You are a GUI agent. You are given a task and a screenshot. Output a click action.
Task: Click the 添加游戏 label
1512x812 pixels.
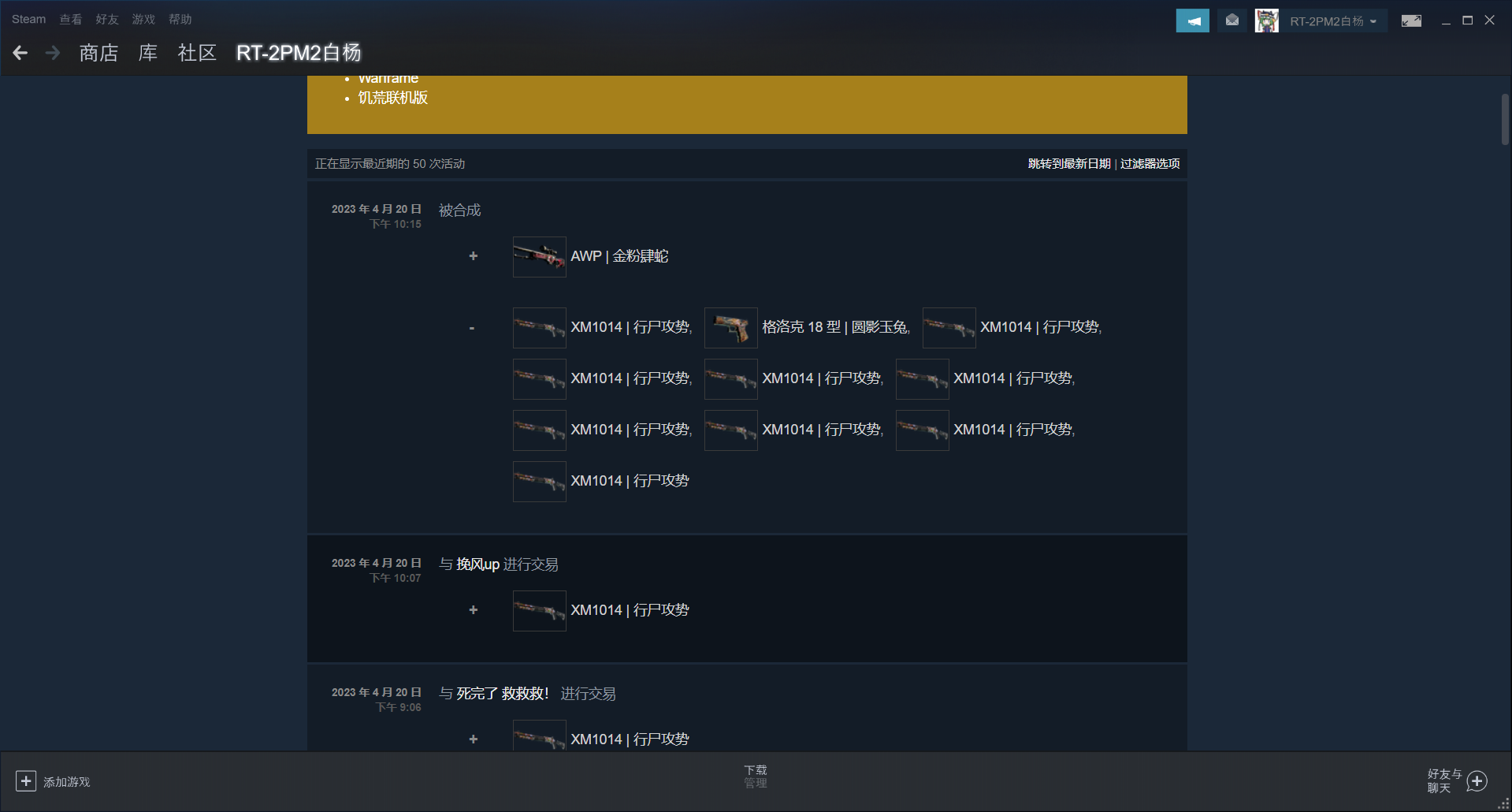point(67,782)
